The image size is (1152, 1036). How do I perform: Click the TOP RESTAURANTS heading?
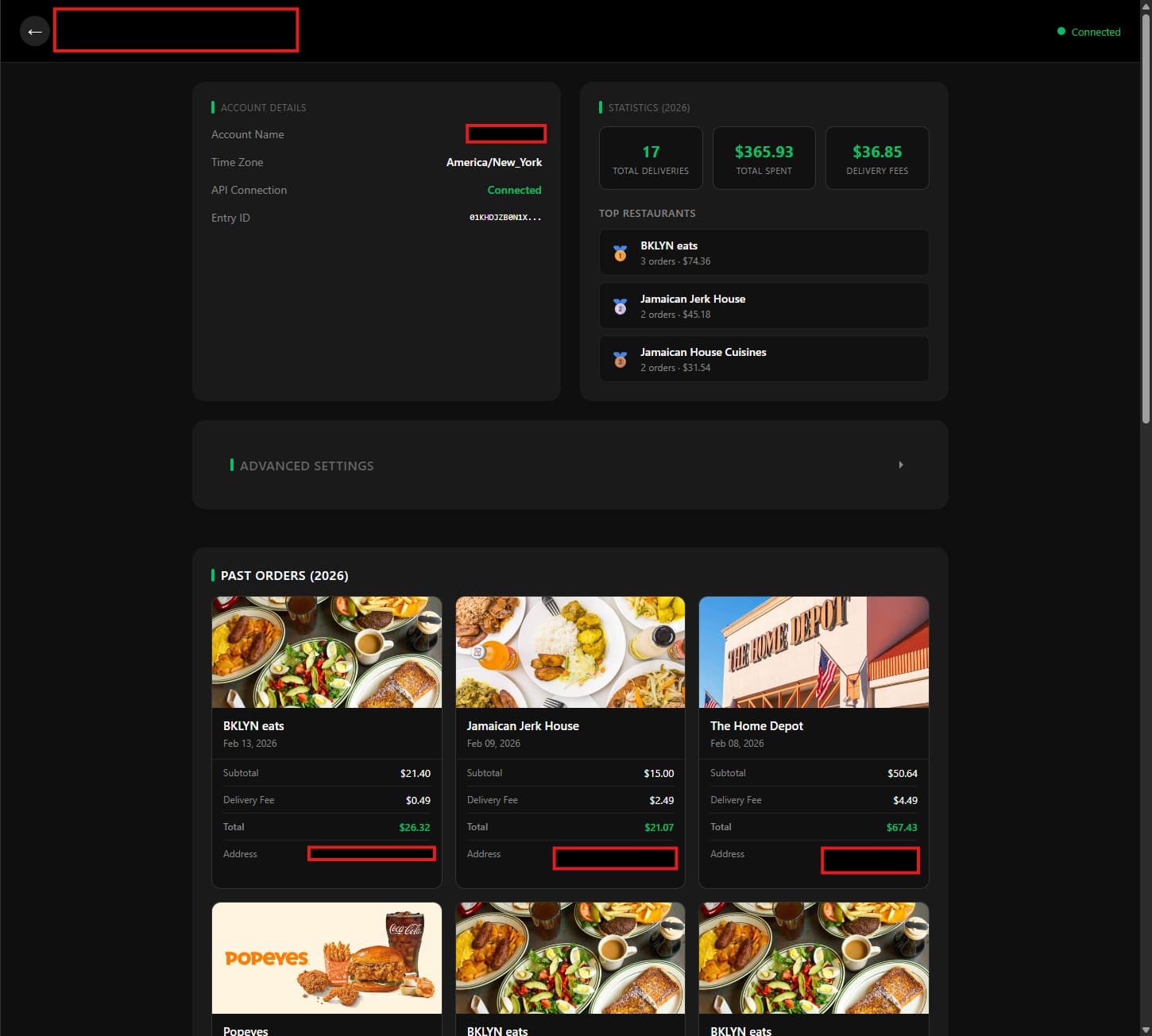click(x=648, y=213)
